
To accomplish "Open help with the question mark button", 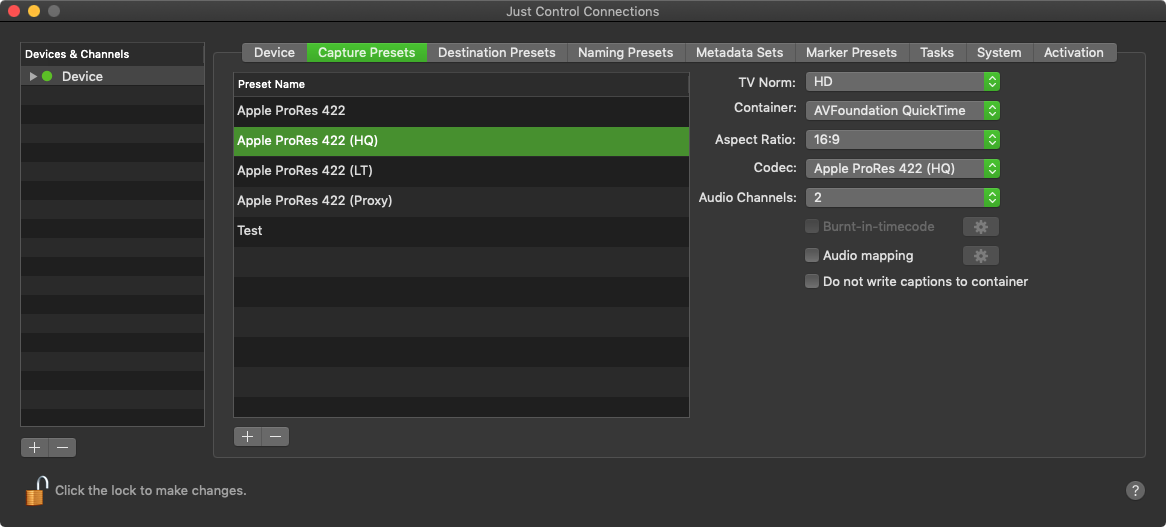I will point(1135,491).
